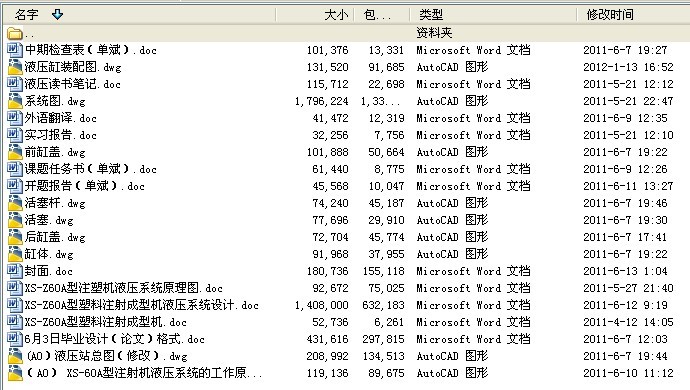
Task: Click the Word icon for 液压读书笔记.doc
Action: pyautogui.click(x=15, y=84)
